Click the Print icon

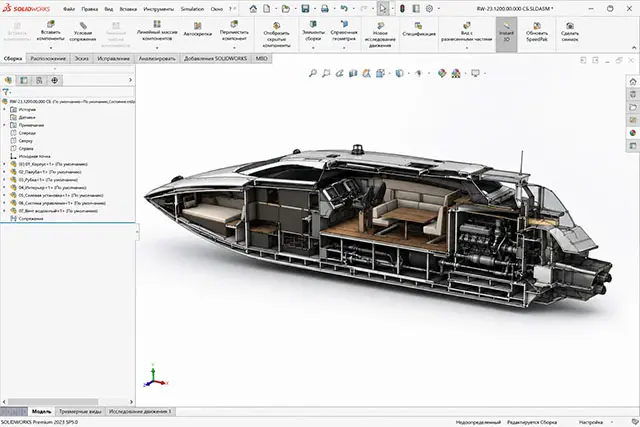coord(324,9)
